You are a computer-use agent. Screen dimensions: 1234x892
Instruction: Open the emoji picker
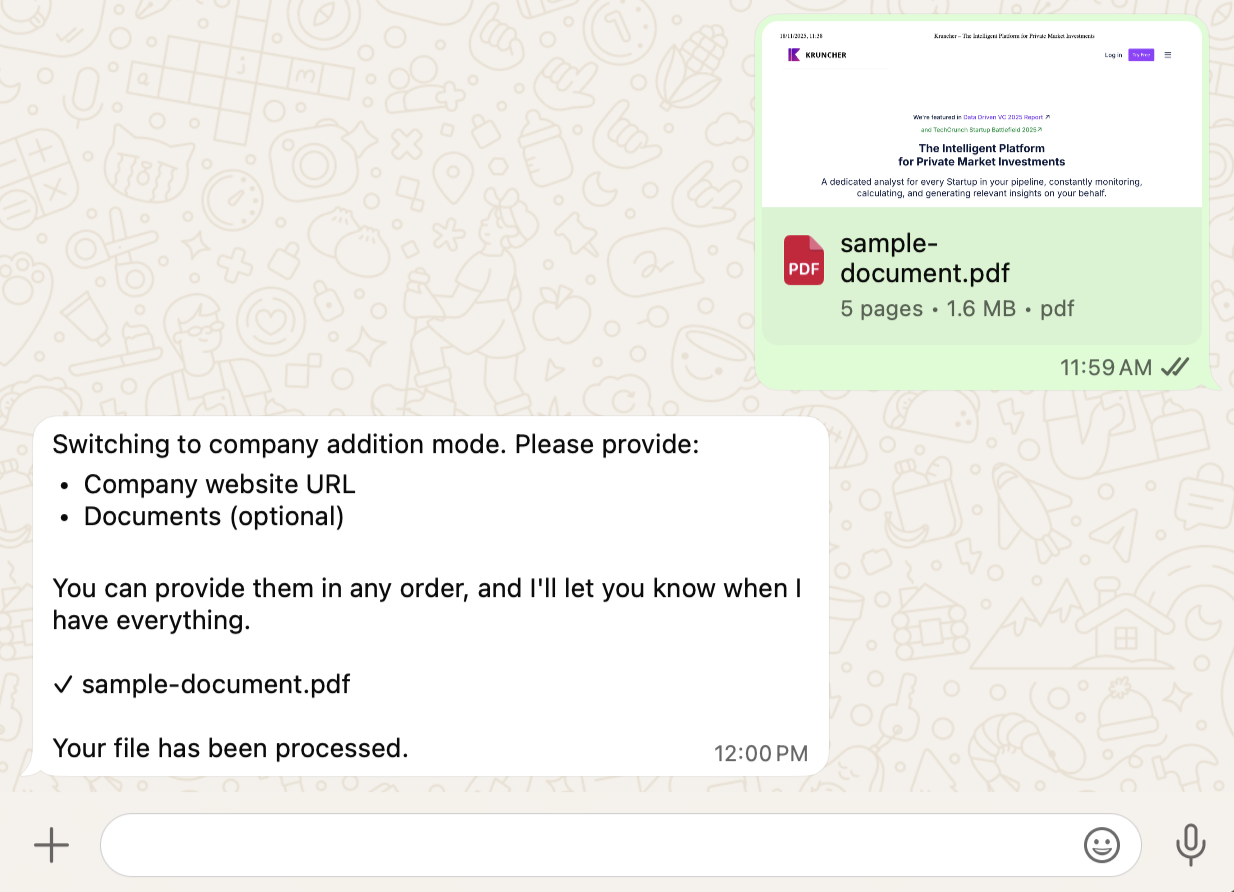[1102, 845]
